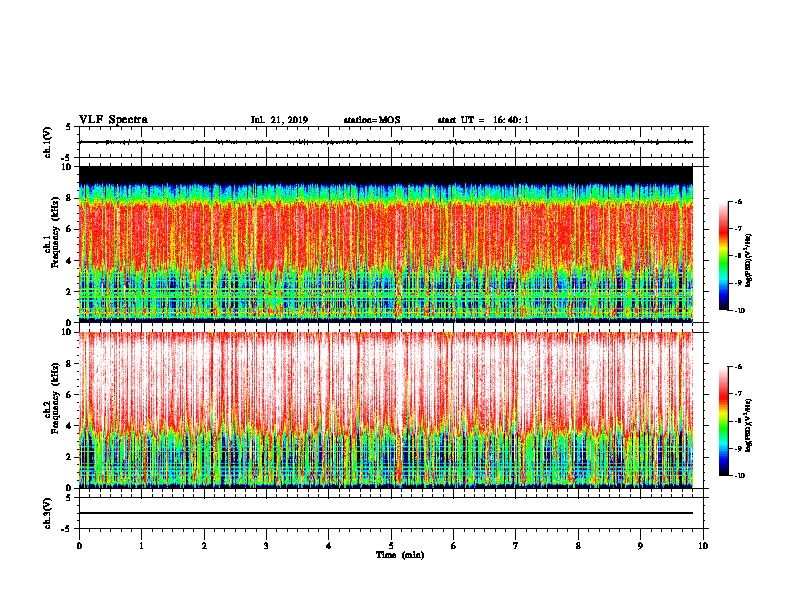Click the "VLF Spectra" plot title

pyautogui.click(x=113, y=120)
